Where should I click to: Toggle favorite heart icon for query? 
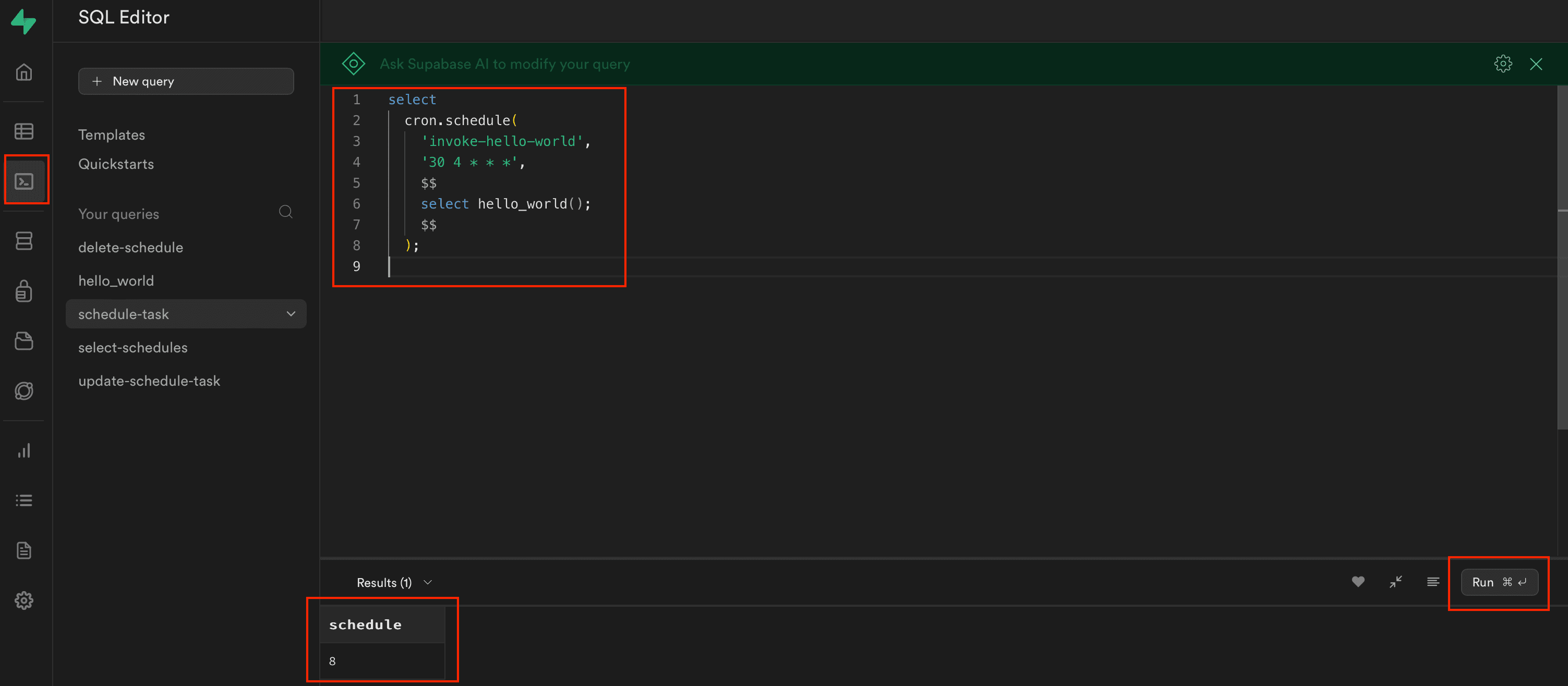click(x=1357, y=582)
